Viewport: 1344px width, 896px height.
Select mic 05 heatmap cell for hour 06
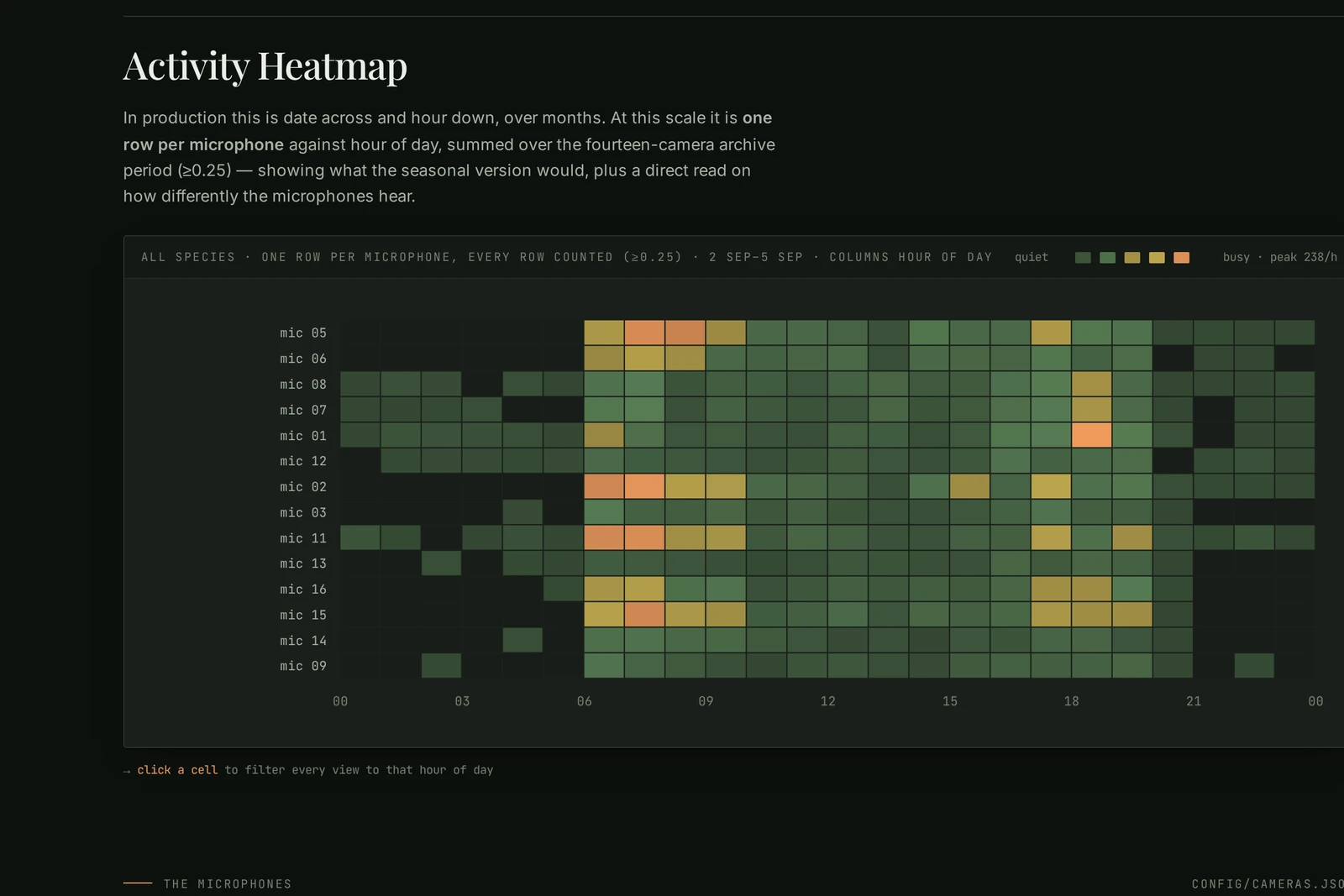604,333
